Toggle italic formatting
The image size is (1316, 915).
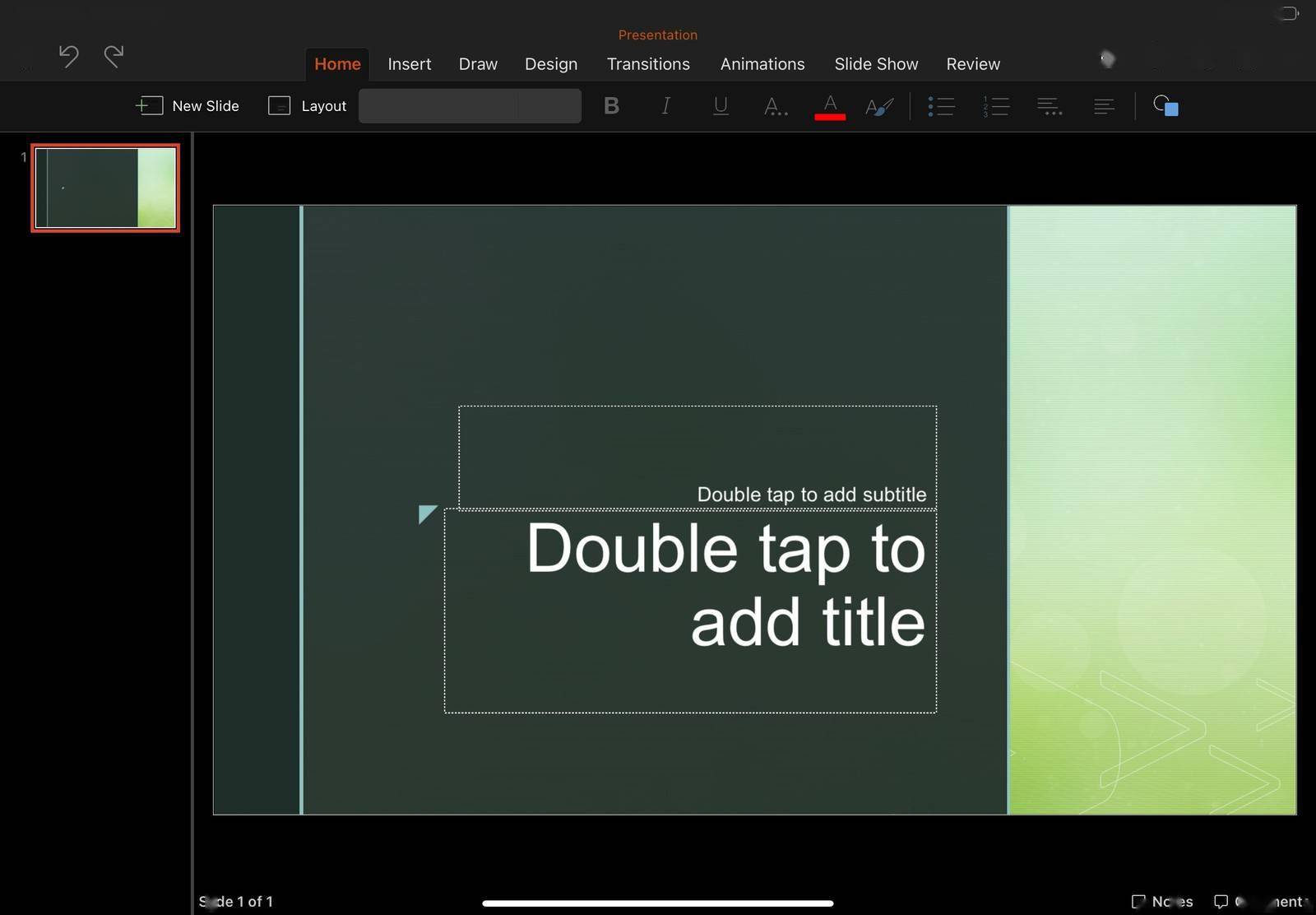pyautogui.click(x=665, y=106)
